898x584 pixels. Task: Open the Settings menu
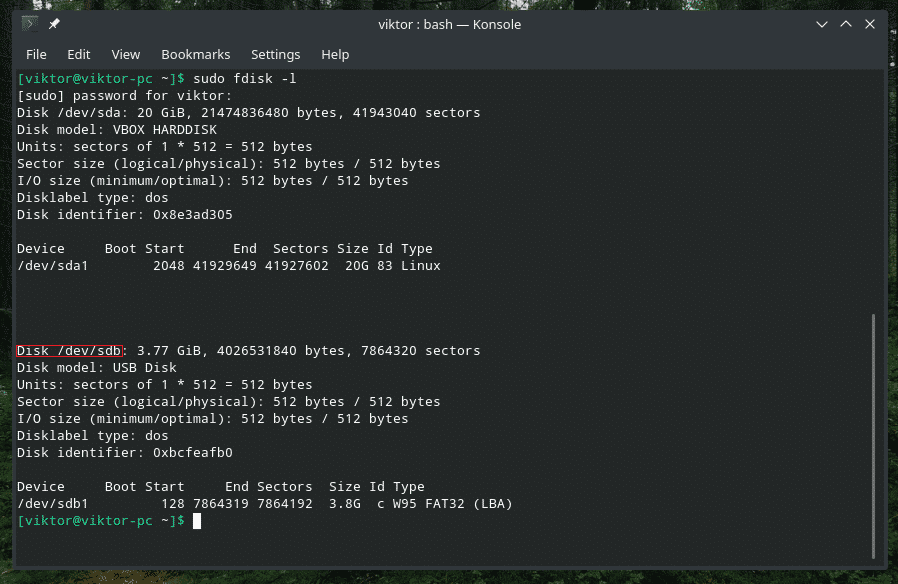click(275, 55)
